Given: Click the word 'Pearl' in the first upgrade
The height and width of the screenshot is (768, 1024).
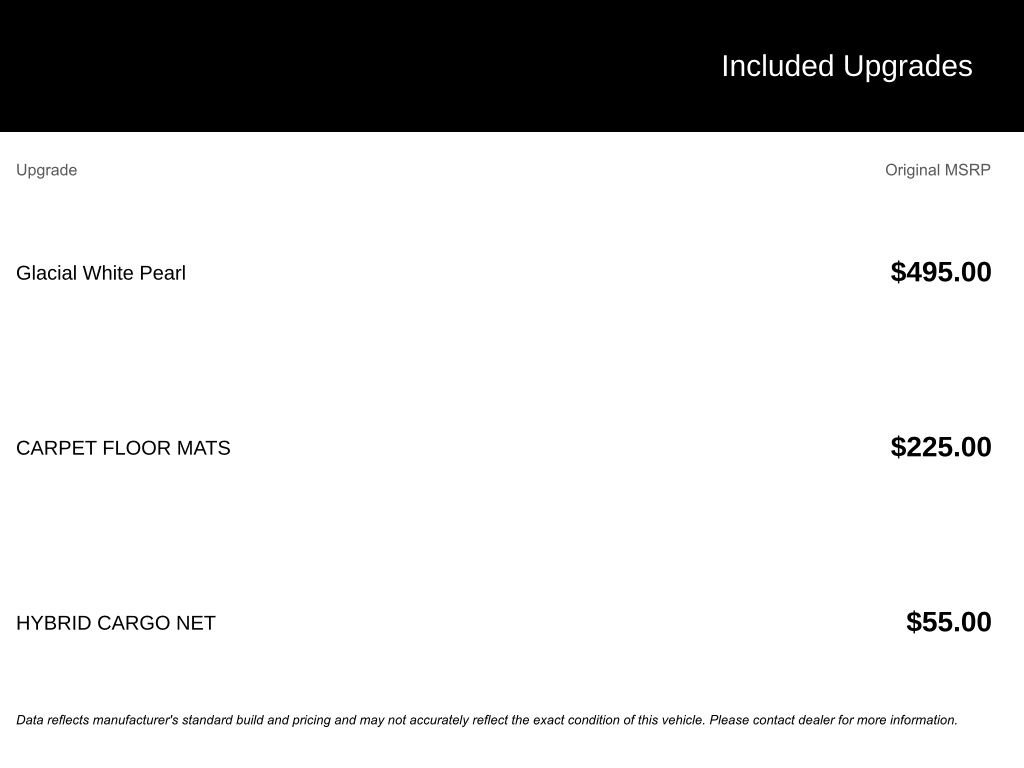Looking at the screenshot, I should (x=162, y=273).
